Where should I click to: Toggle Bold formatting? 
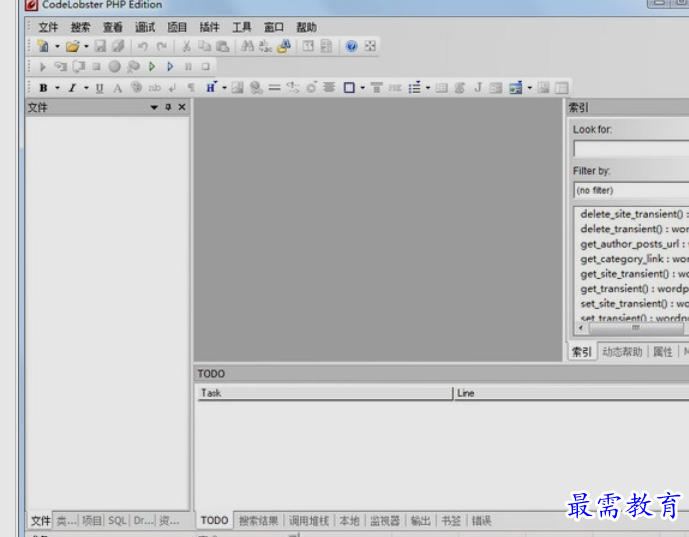(x=43, y=88)
